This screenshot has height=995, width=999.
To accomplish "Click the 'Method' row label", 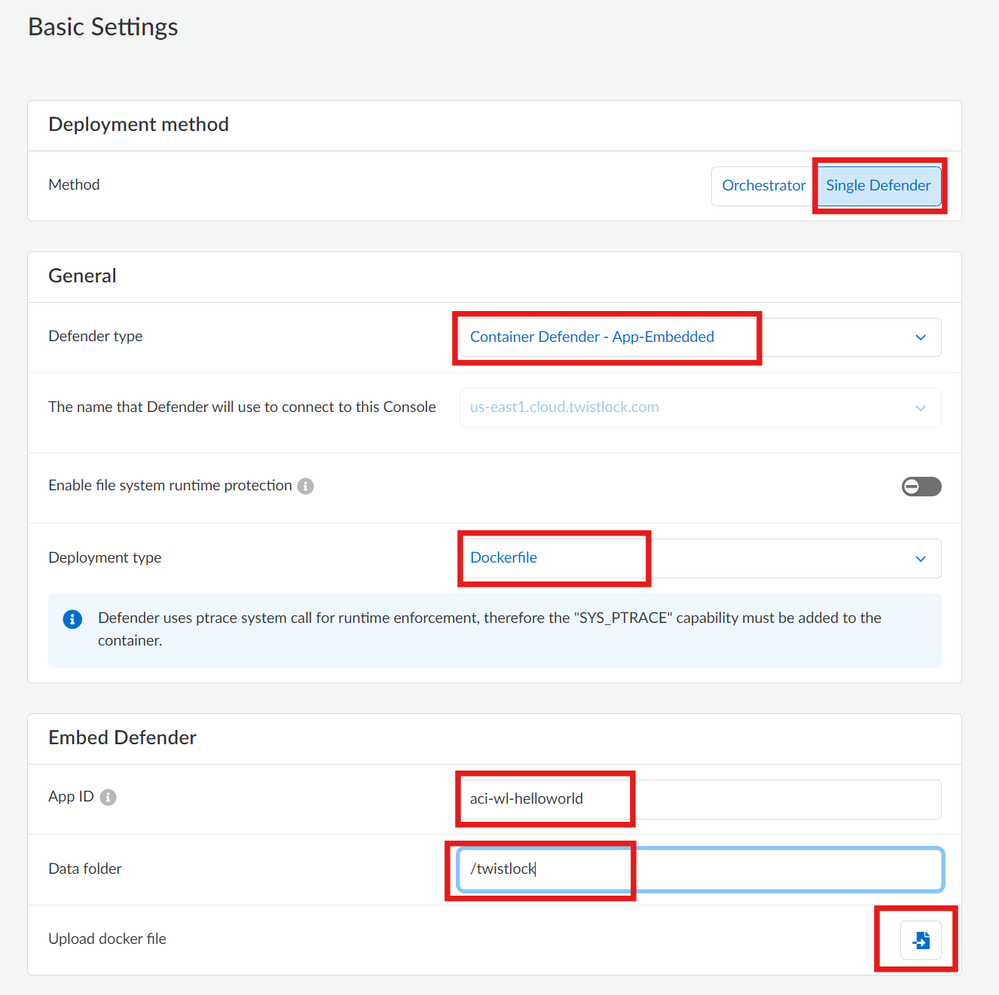I will (x=74, y=185).
